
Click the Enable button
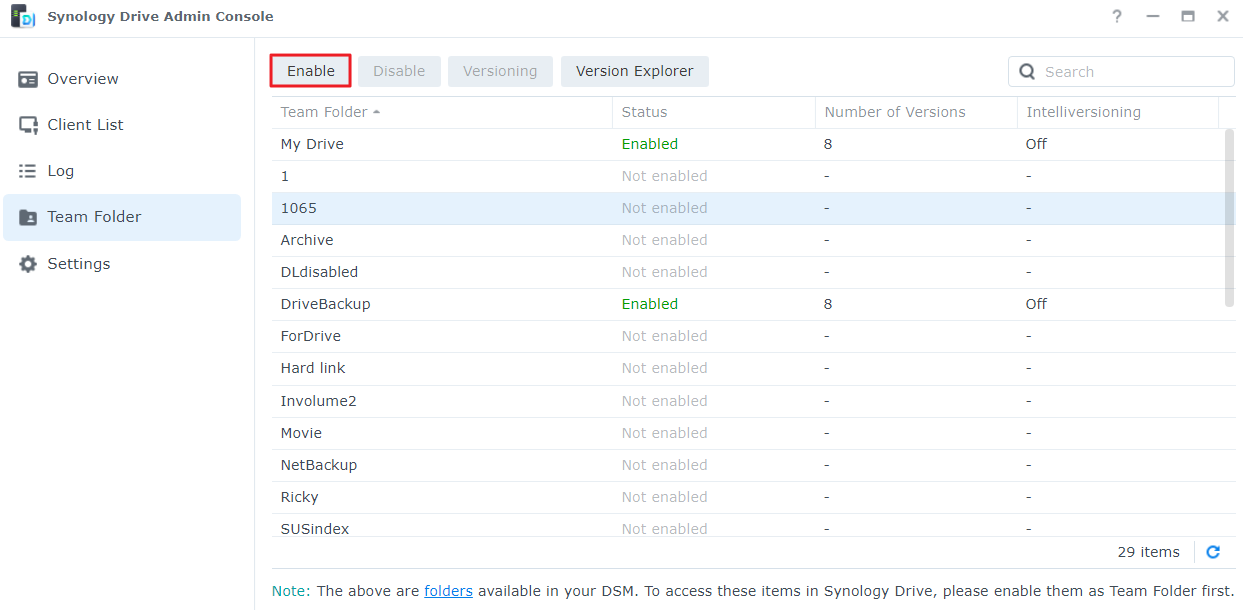click(311, 71)
